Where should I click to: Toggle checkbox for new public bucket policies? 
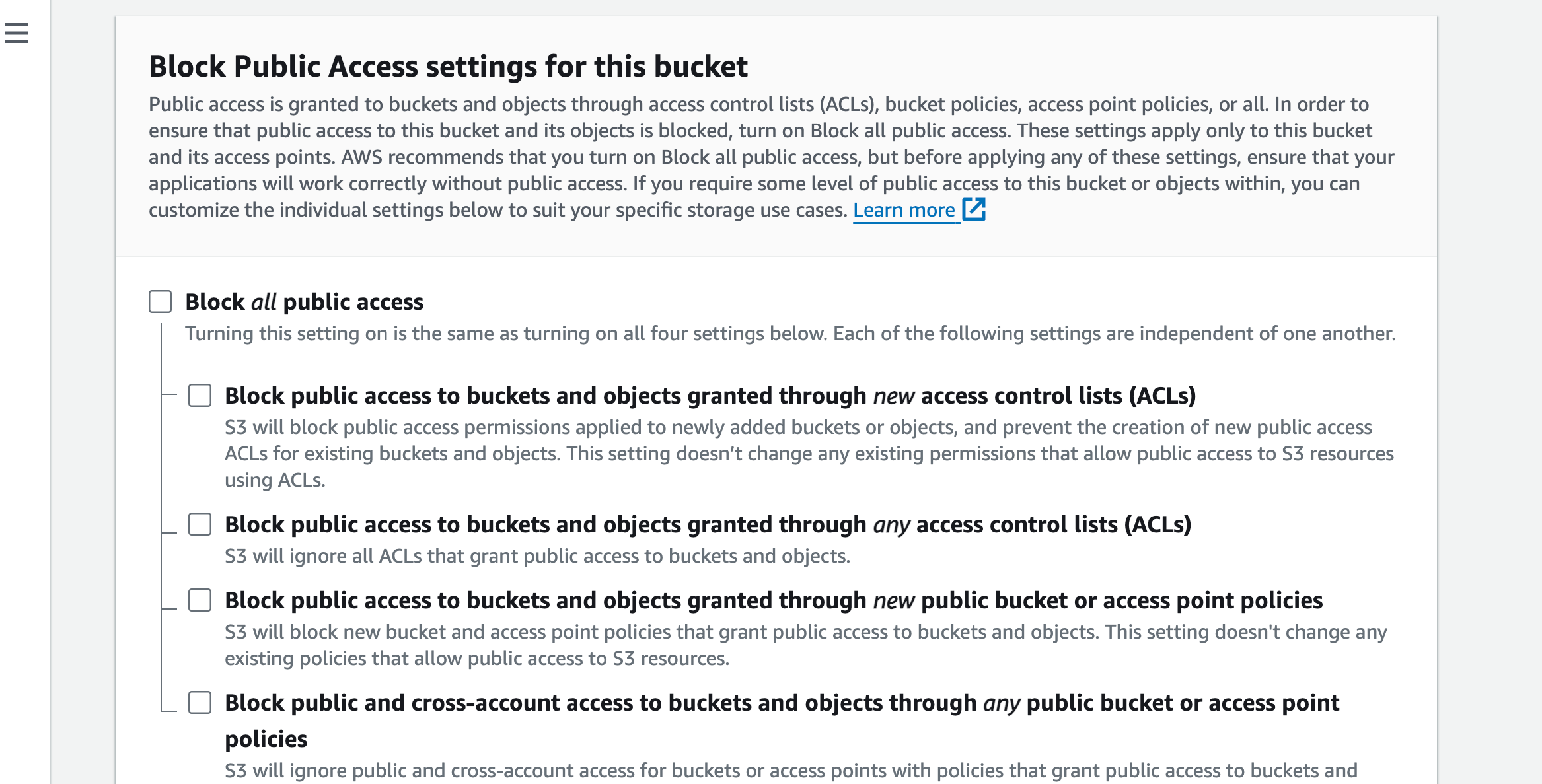click(x=200, y=600)
